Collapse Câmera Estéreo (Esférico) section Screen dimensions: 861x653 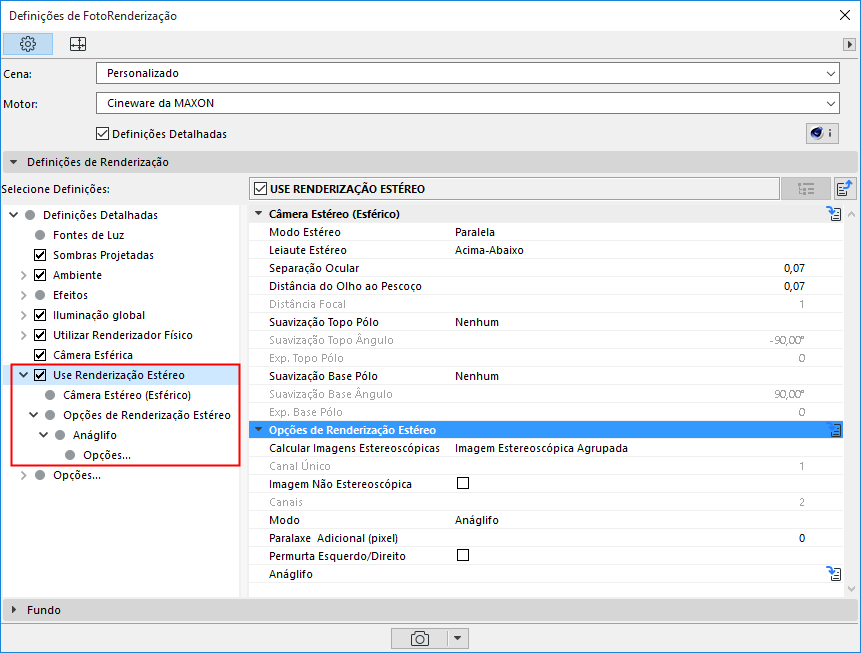[259, 214]
